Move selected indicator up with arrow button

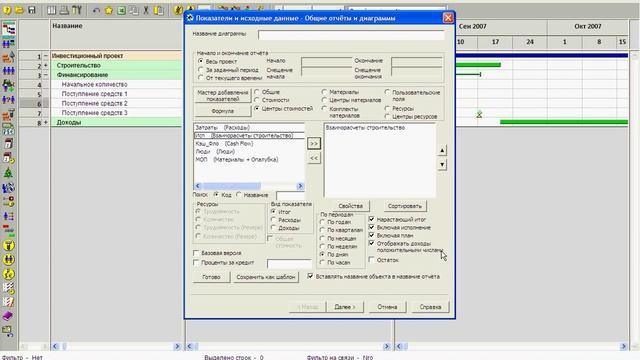pyautogui.click(x=442, y=151)
